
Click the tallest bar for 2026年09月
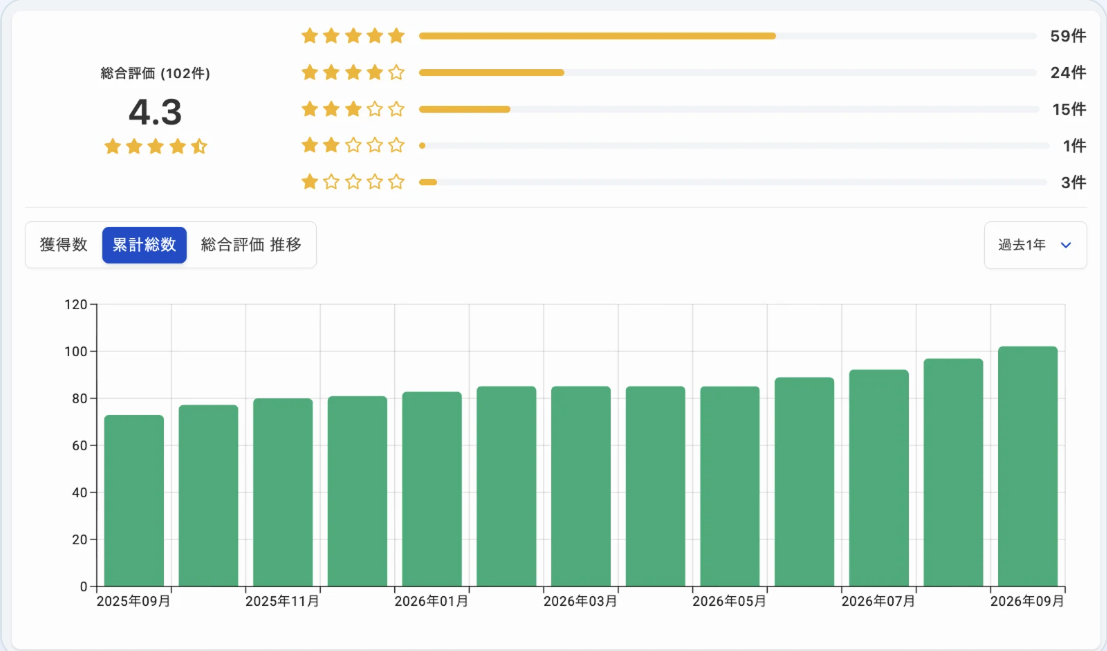pos(1028,466)
